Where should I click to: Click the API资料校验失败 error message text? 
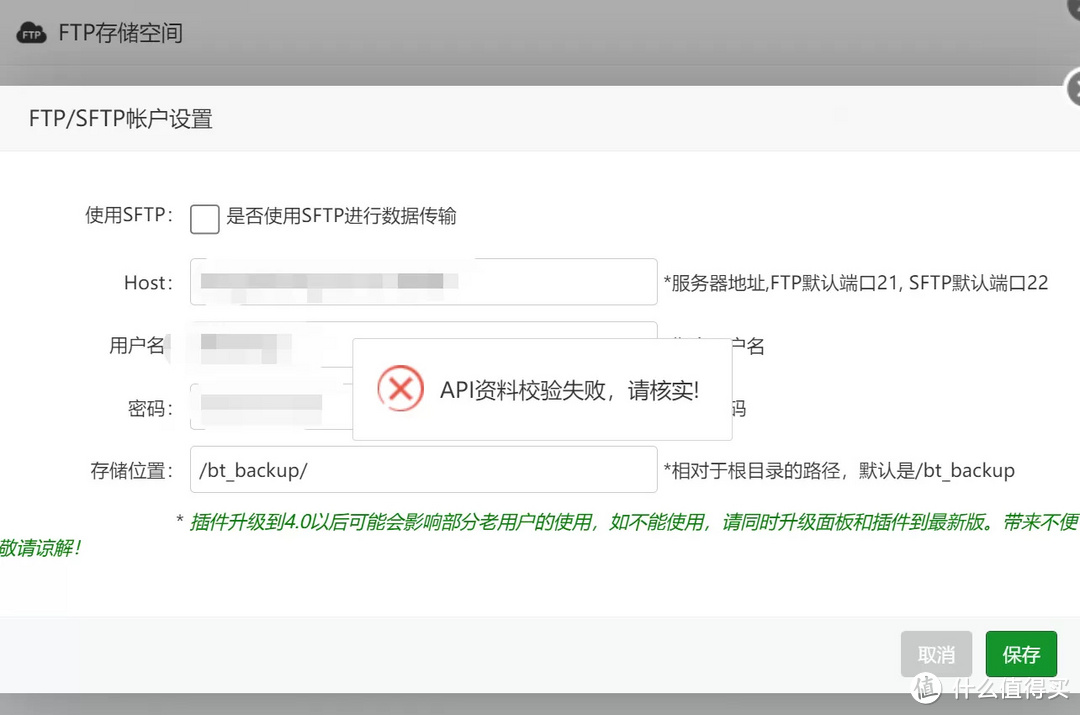570,391
